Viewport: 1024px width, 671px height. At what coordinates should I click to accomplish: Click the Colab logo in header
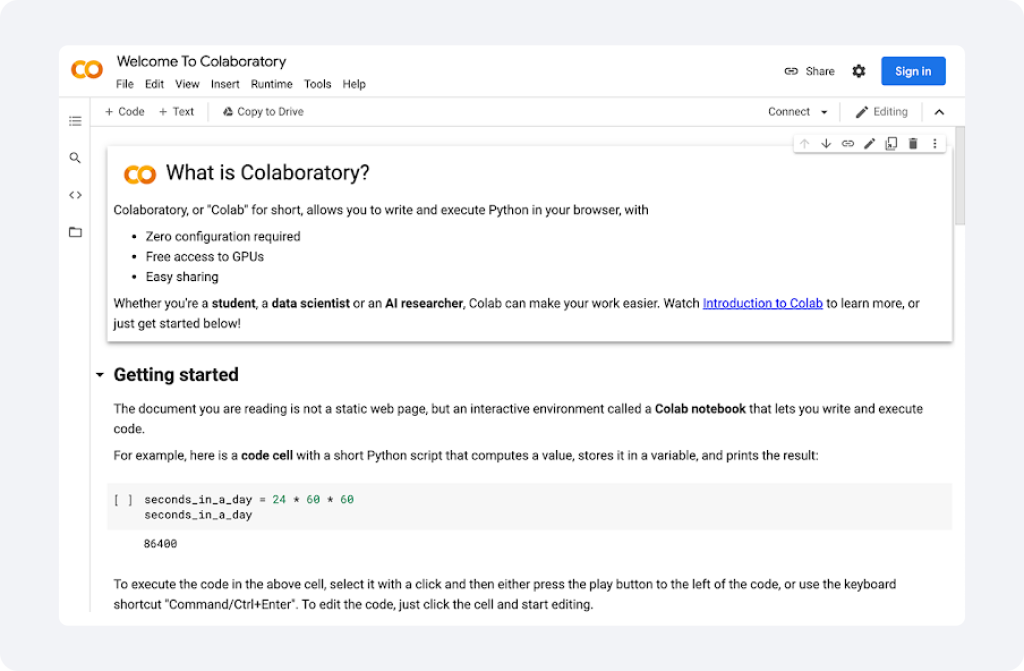click(87, 69)
